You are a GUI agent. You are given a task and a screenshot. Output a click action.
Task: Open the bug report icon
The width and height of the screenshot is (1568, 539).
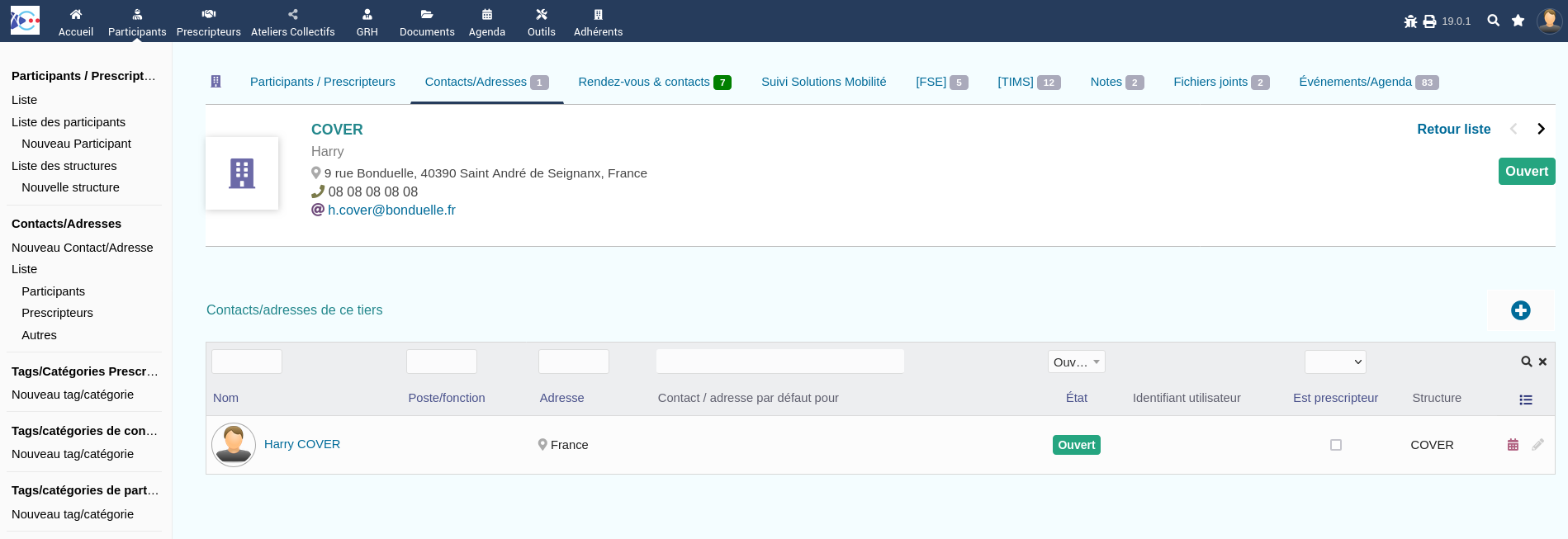1410,21
